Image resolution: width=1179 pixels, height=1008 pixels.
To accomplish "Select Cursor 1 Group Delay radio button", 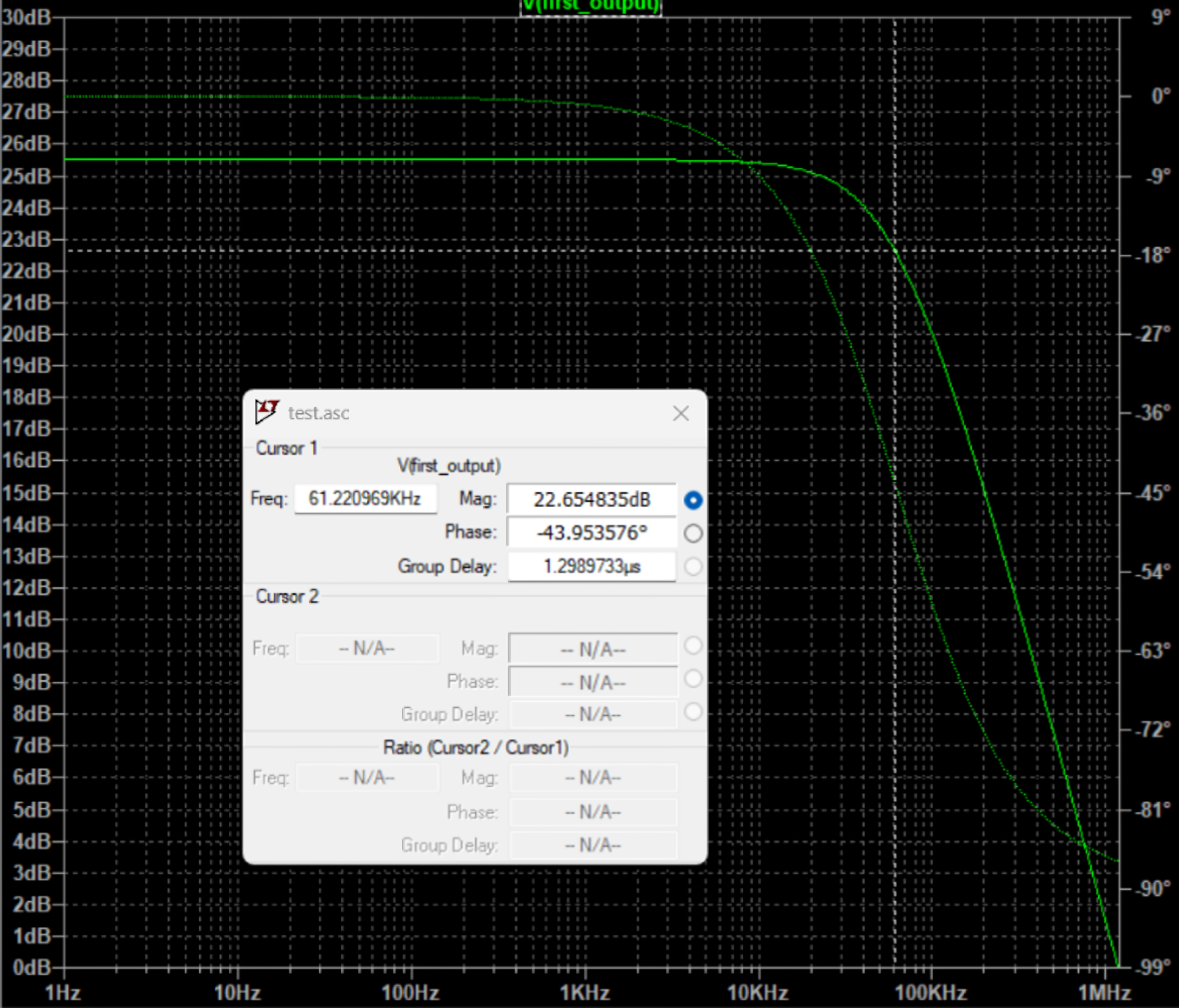I will coord(693,566).
